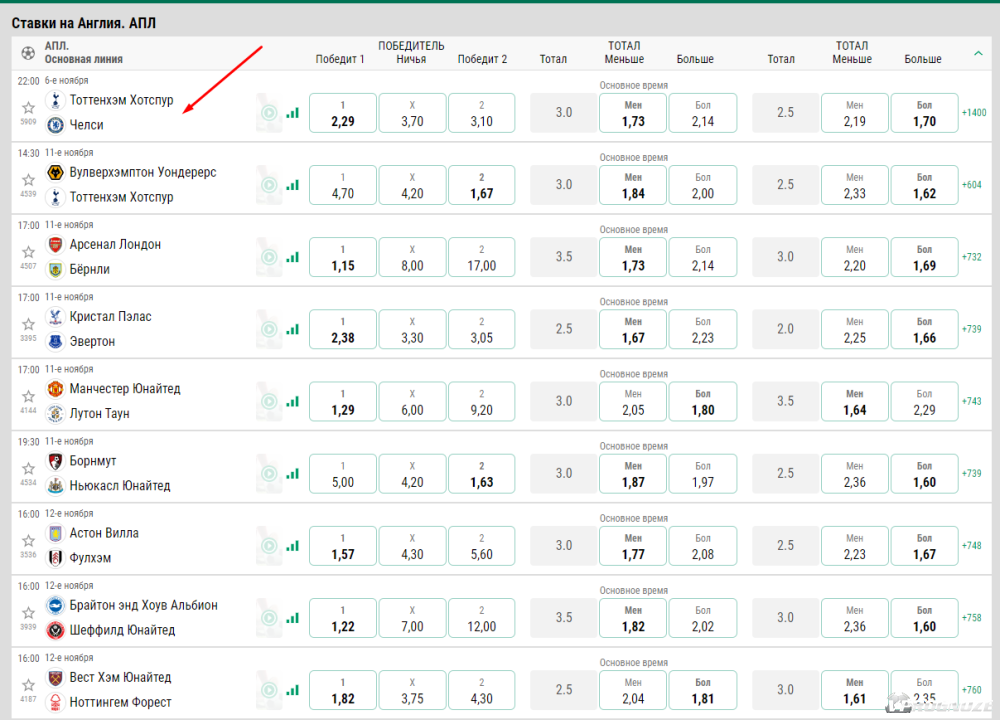Open the Арсенал Лондон team name link
The image size is (1000, 720).
click(x=115, y=244)
